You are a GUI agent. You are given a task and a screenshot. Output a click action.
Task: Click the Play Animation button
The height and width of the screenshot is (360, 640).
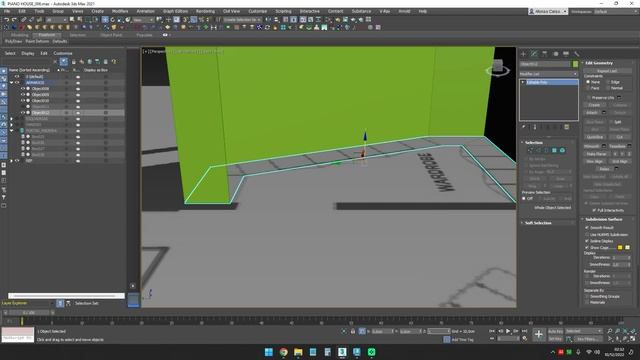click(508, 331)
